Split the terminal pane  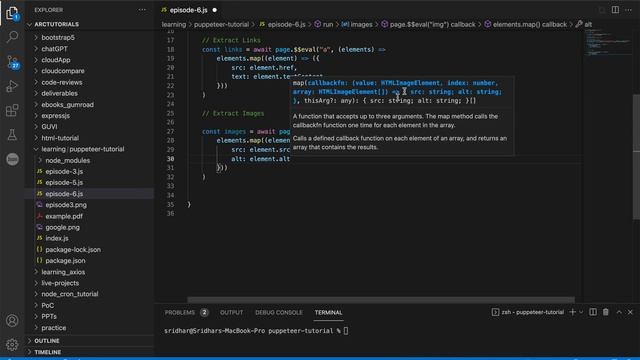pos(593,312)
